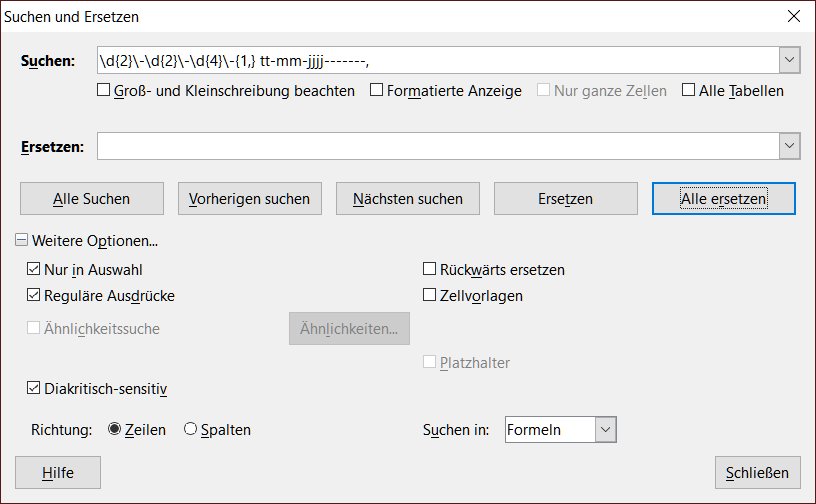
Task: Close the Suchen und Ersetzen dialog
Action: [x=794, y=17]
